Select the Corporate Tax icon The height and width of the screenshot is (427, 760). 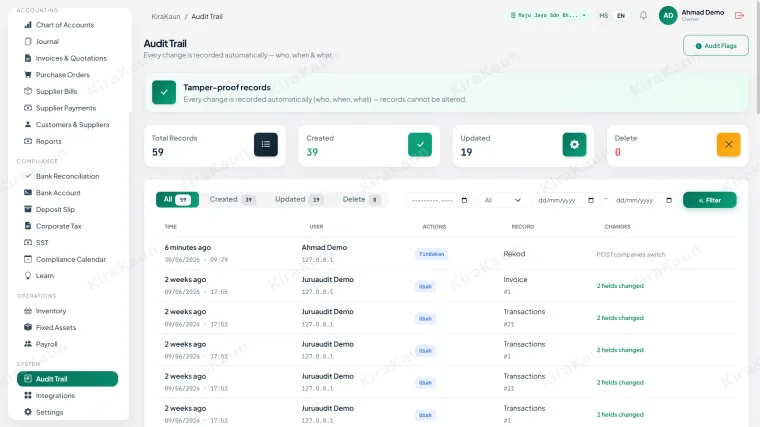click(28, 226)
